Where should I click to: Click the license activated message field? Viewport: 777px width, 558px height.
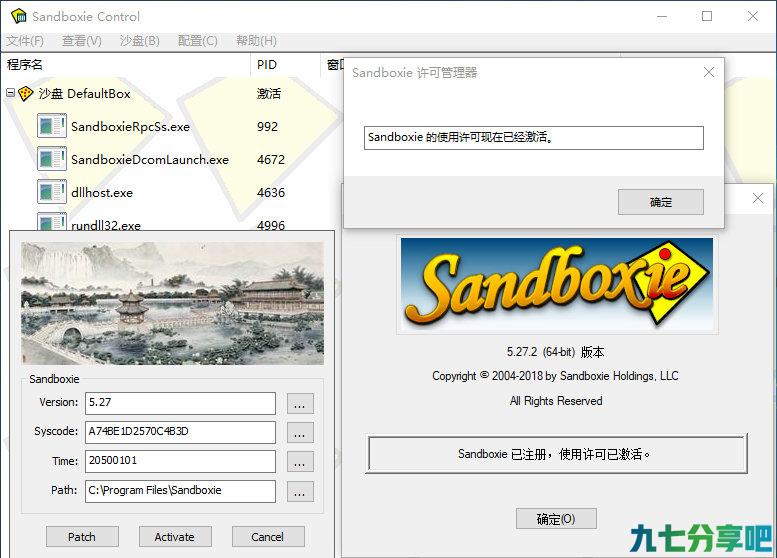click(534, 138)
